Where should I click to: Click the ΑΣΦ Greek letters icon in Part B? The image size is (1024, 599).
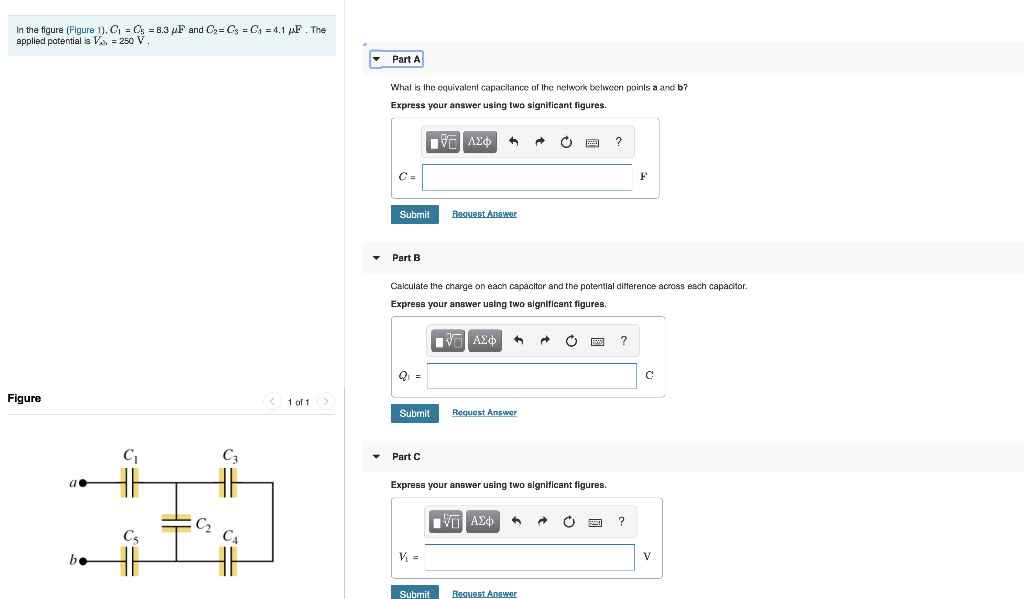point(483,340)
